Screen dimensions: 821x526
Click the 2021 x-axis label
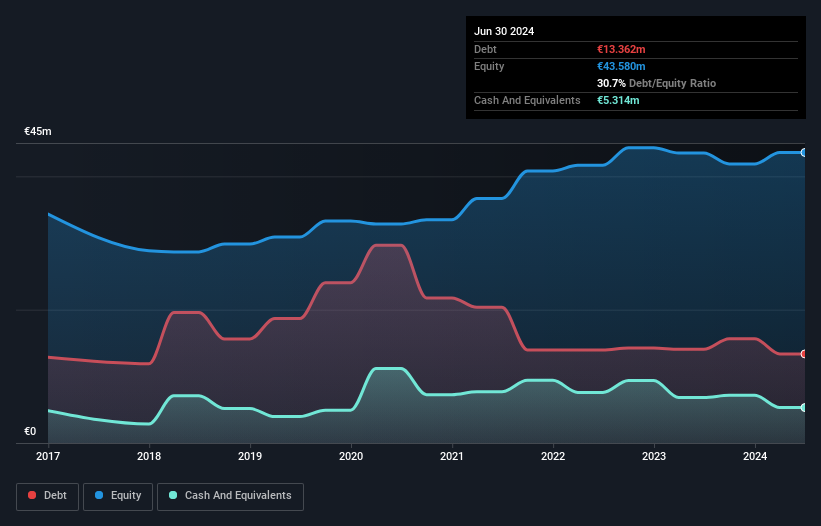click(x=452, y=456)
